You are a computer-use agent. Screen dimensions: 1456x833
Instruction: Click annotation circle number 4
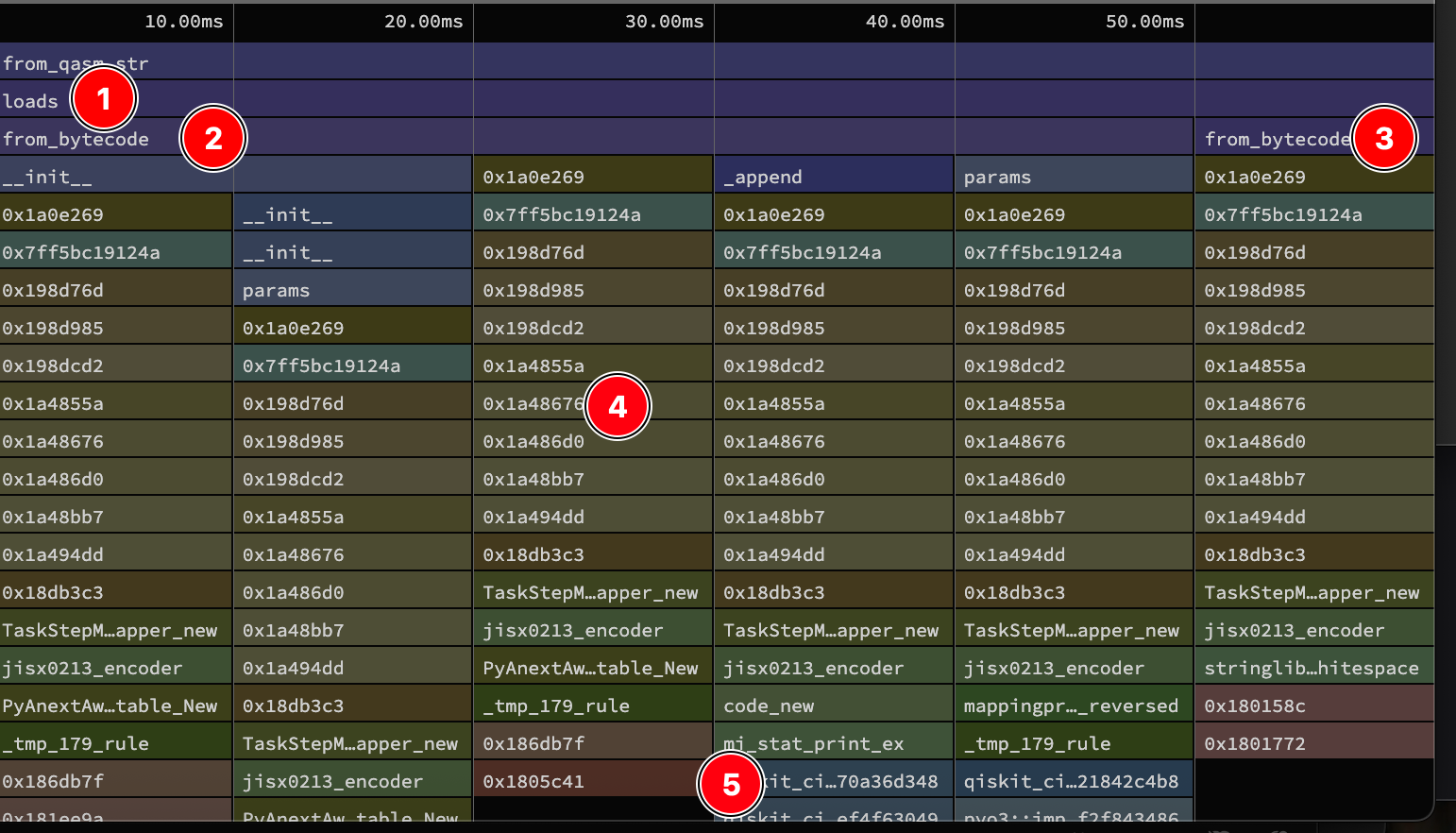pos(618,407)
